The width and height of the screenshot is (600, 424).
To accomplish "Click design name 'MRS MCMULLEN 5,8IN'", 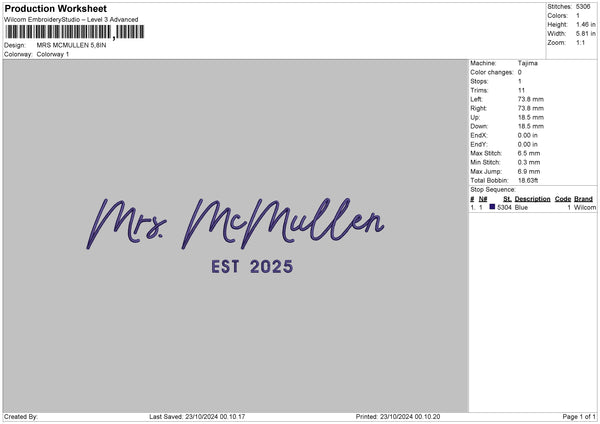I will pyautogui.click(x=72, y=45).
